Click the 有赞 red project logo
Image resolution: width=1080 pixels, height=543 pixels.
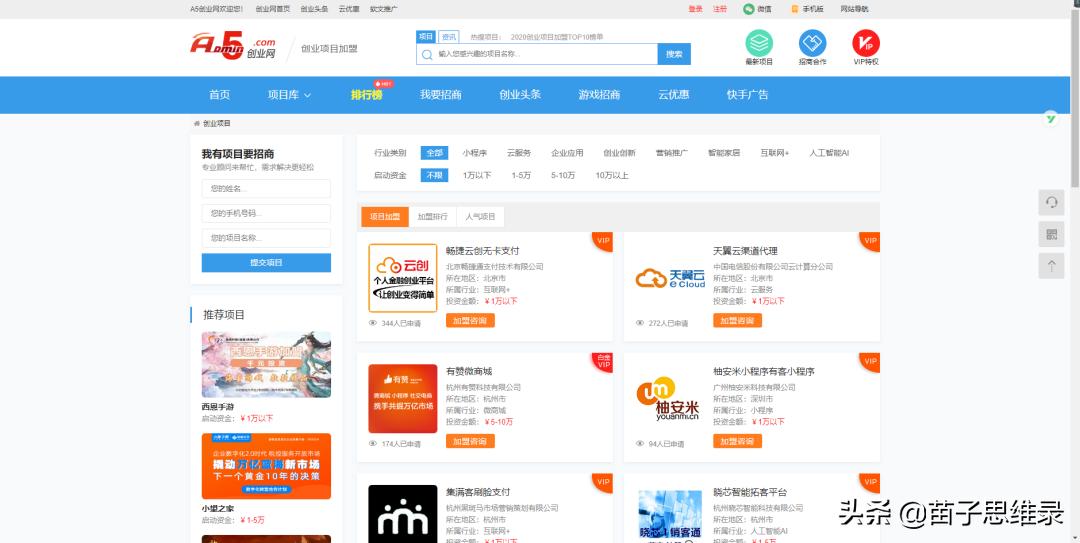pos(403,399)
